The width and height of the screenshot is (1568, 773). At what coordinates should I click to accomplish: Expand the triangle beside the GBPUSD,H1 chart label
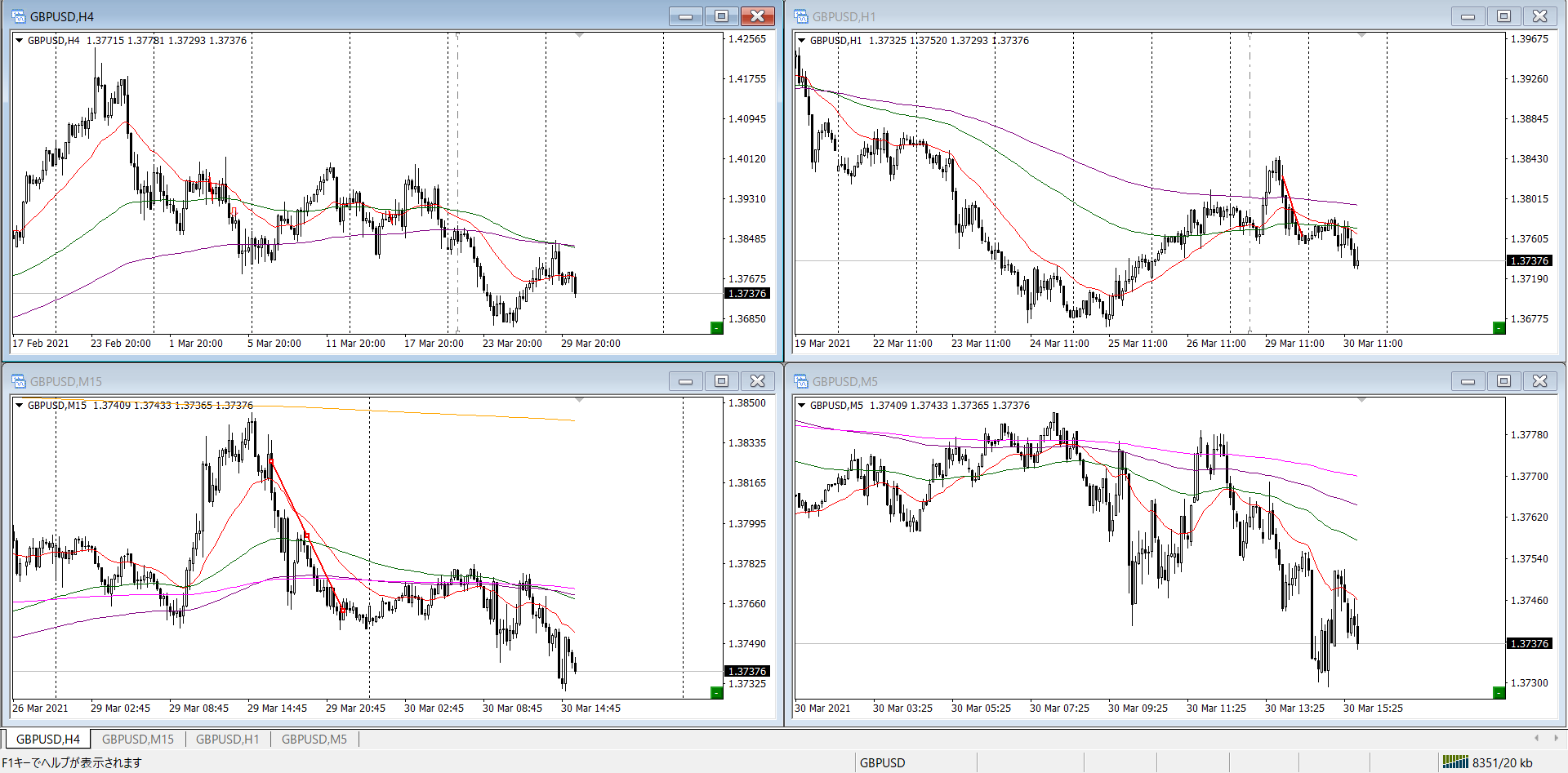pyautogui.click(x=801, y=41)
